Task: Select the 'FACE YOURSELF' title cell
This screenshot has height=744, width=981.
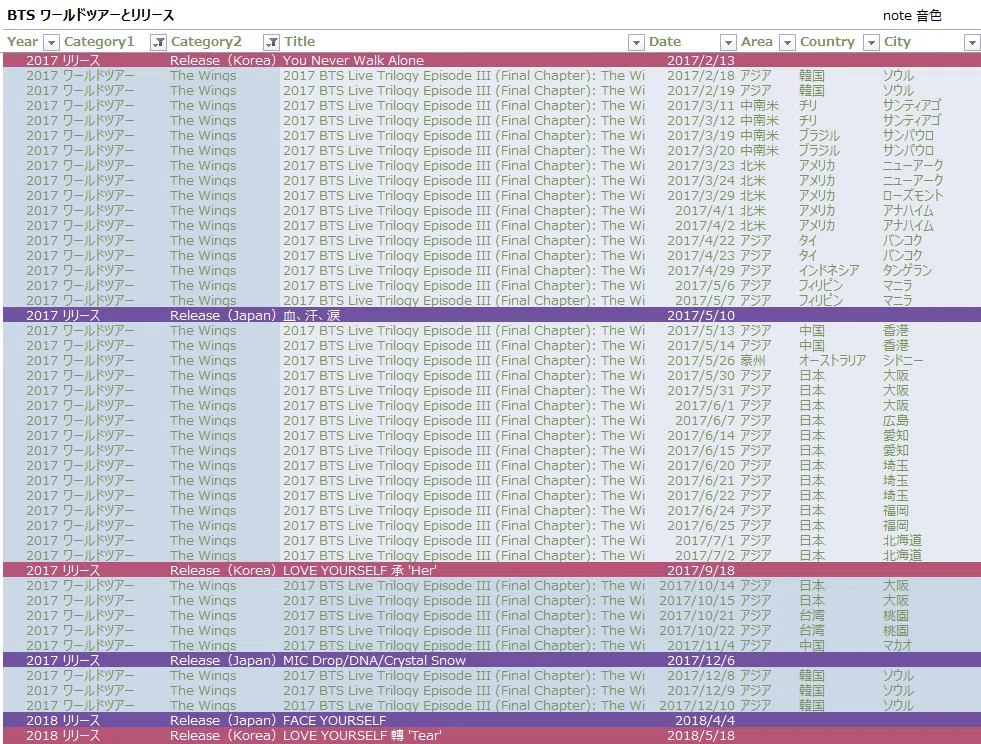Action: tap(335, 720)
